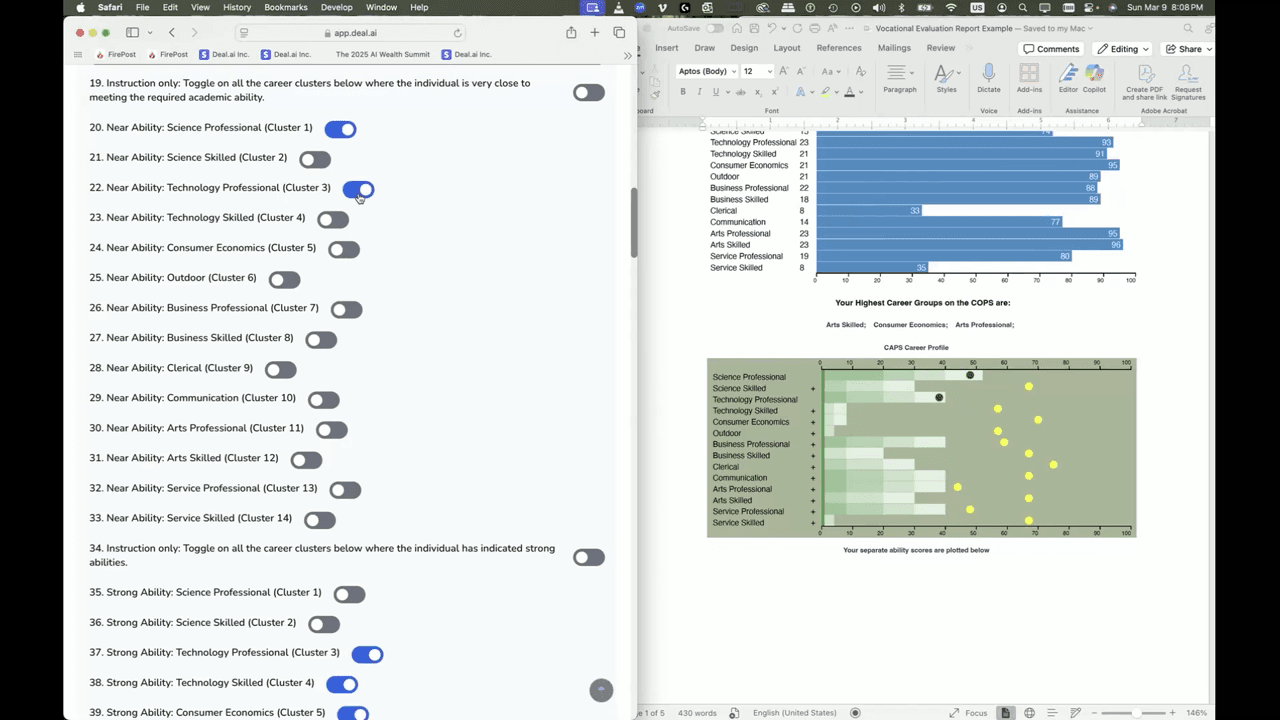This screenshot has width=1280, height=720.
Task: Open the Design ribbon tab
Action: pyautogui.click(x=744, y=48)
